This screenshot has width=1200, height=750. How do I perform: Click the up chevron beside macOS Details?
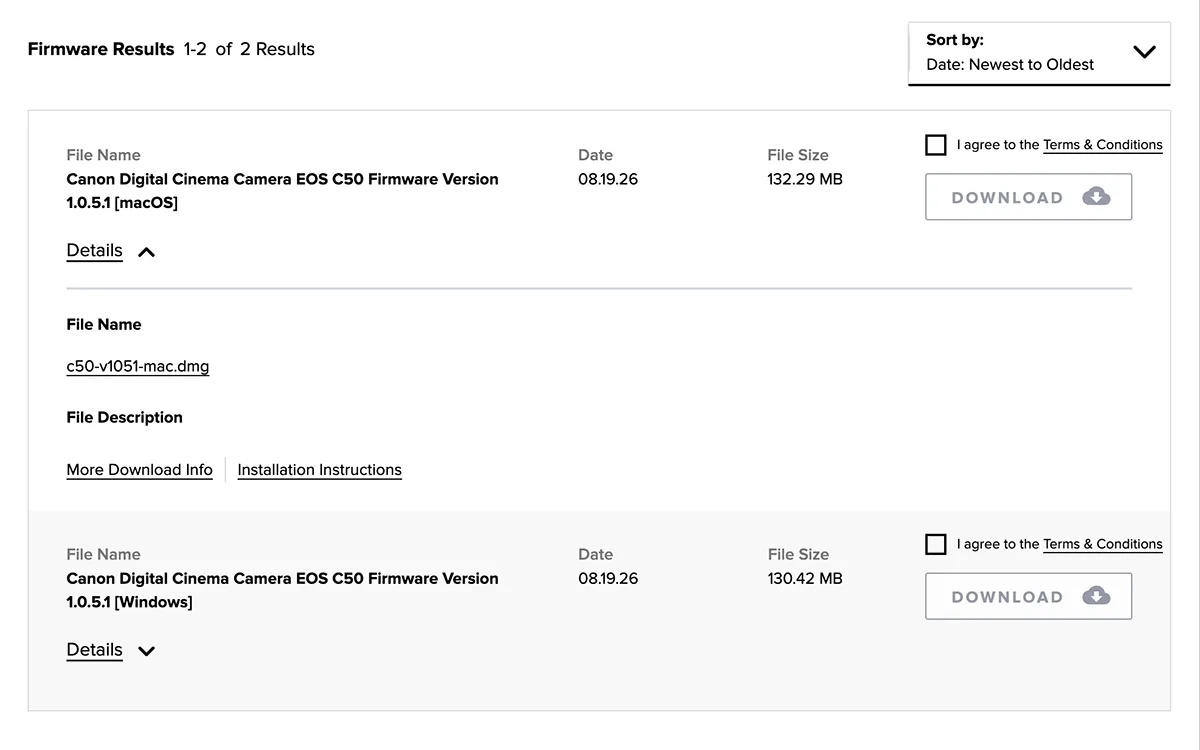(x=146, y=252)
